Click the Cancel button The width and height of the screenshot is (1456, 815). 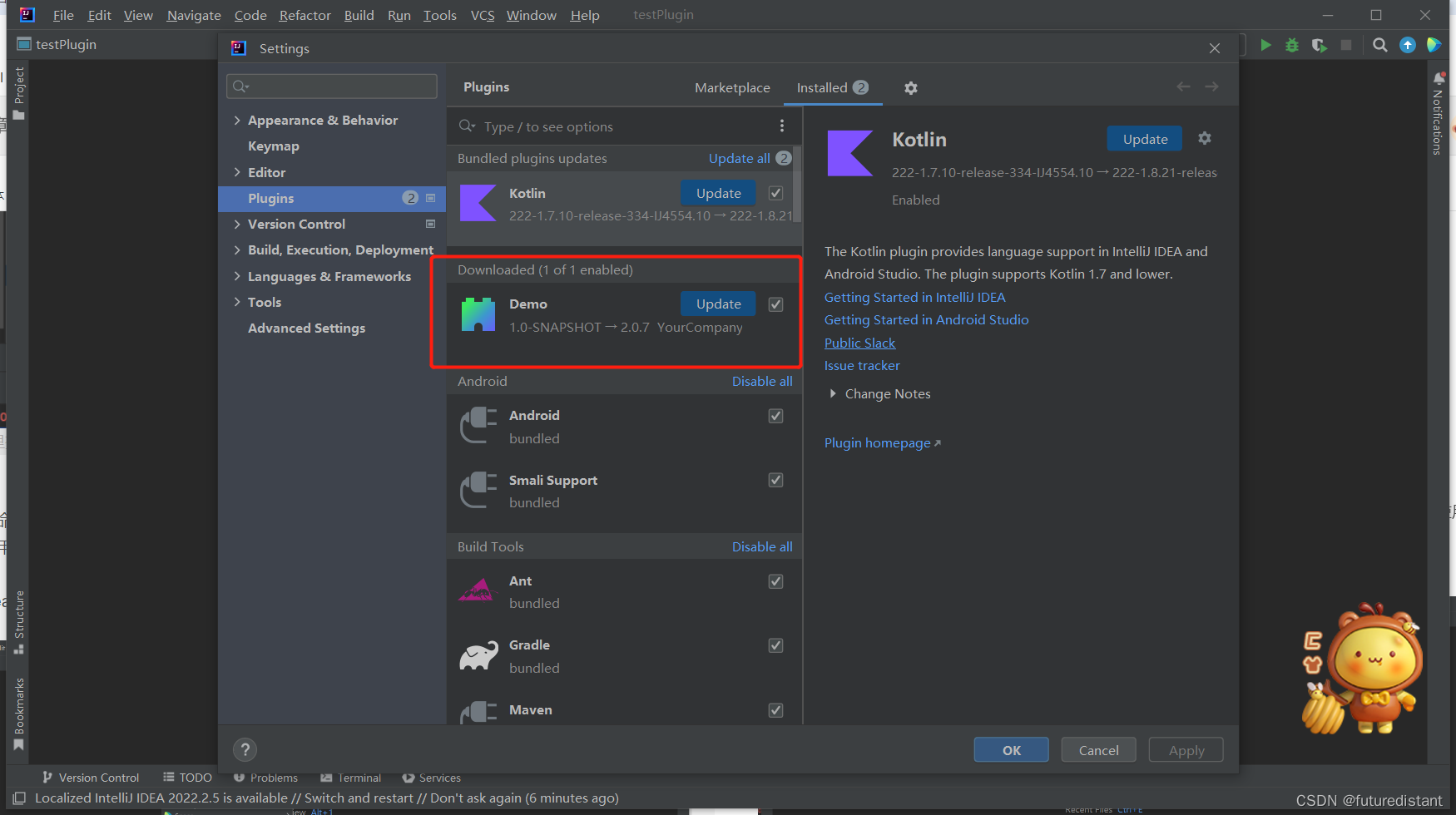(x=1098, y=750)
